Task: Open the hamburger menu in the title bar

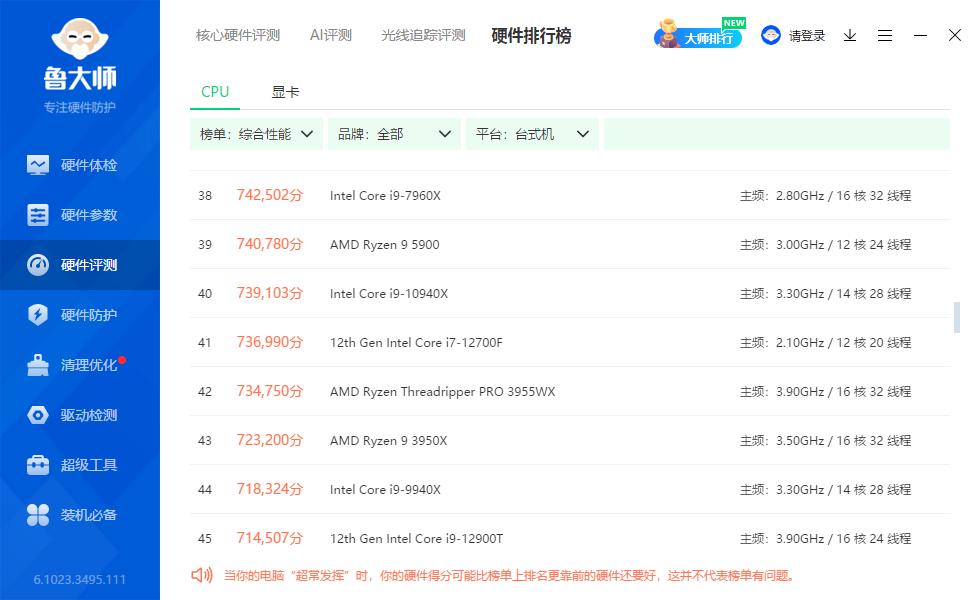Action: [x=885, y=35]
